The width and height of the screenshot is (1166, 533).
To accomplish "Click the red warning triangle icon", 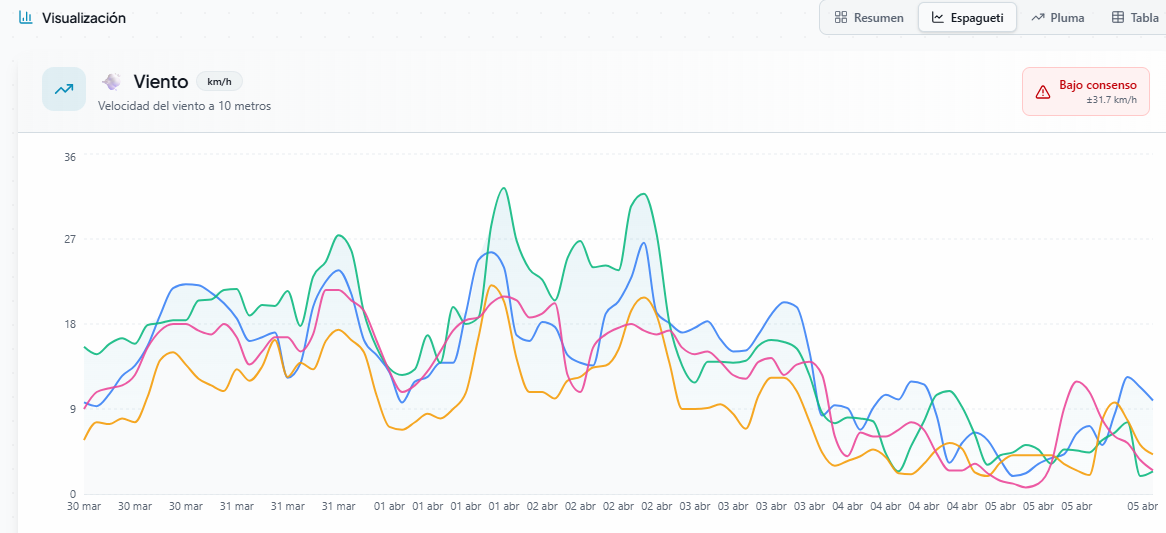I will tap(1043, 92).
